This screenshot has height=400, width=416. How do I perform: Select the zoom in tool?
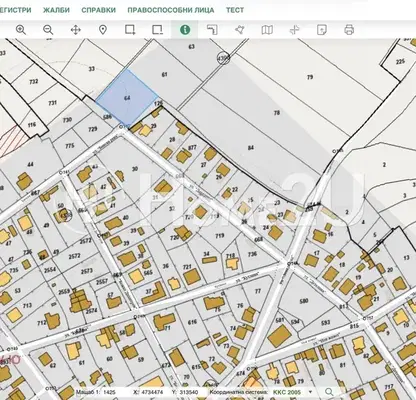coord(21,30)
